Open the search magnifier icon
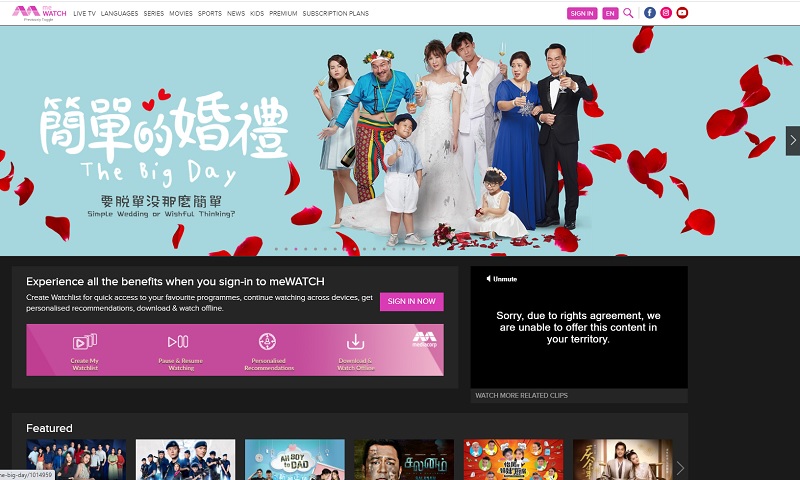Viewport: 800px width, 480px height. (x=628, y=13)
